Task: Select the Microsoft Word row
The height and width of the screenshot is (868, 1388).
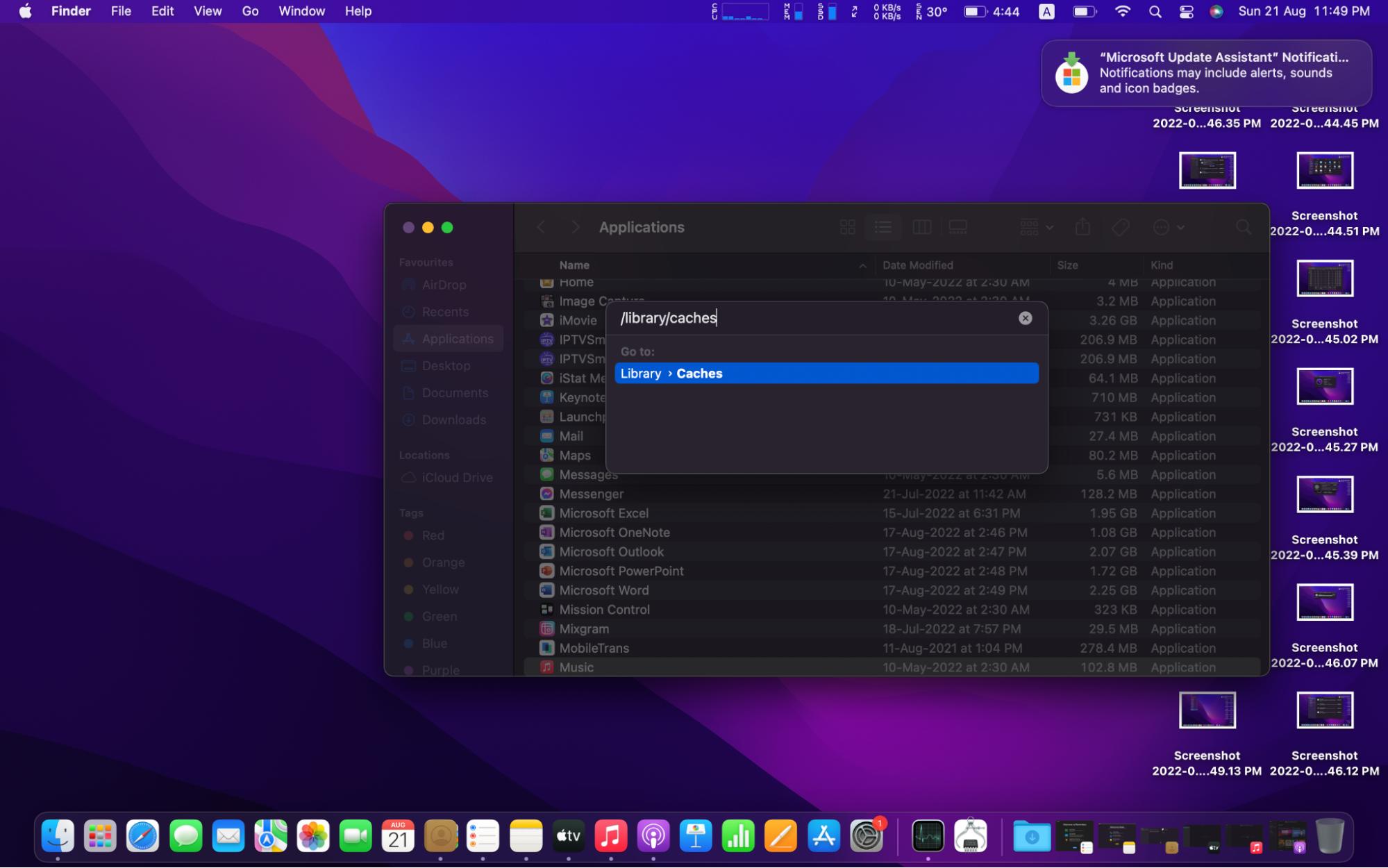Action: point(892,590)
